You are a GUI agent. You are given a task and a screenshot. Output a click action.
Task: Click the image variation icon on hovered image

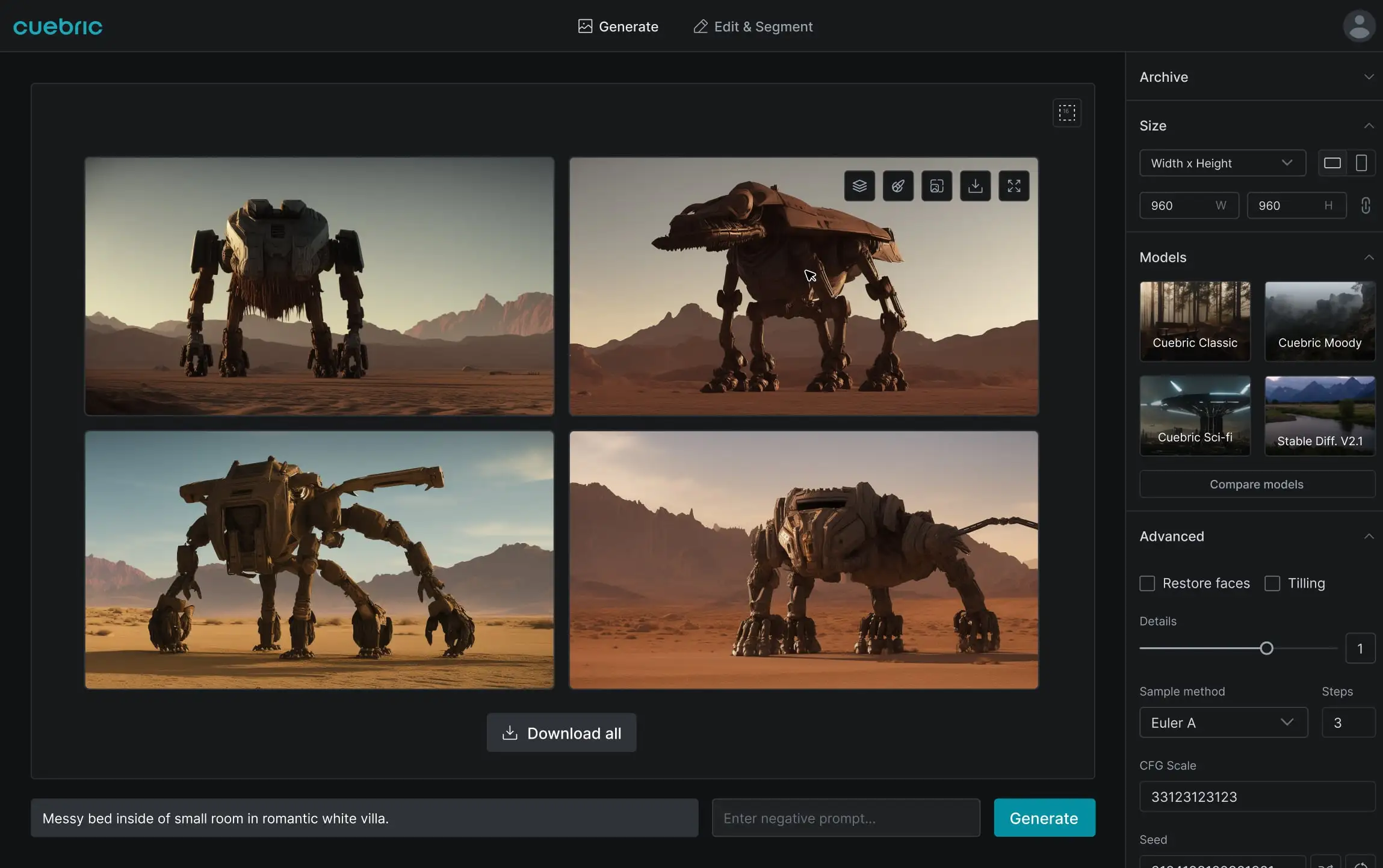(936, 186)
